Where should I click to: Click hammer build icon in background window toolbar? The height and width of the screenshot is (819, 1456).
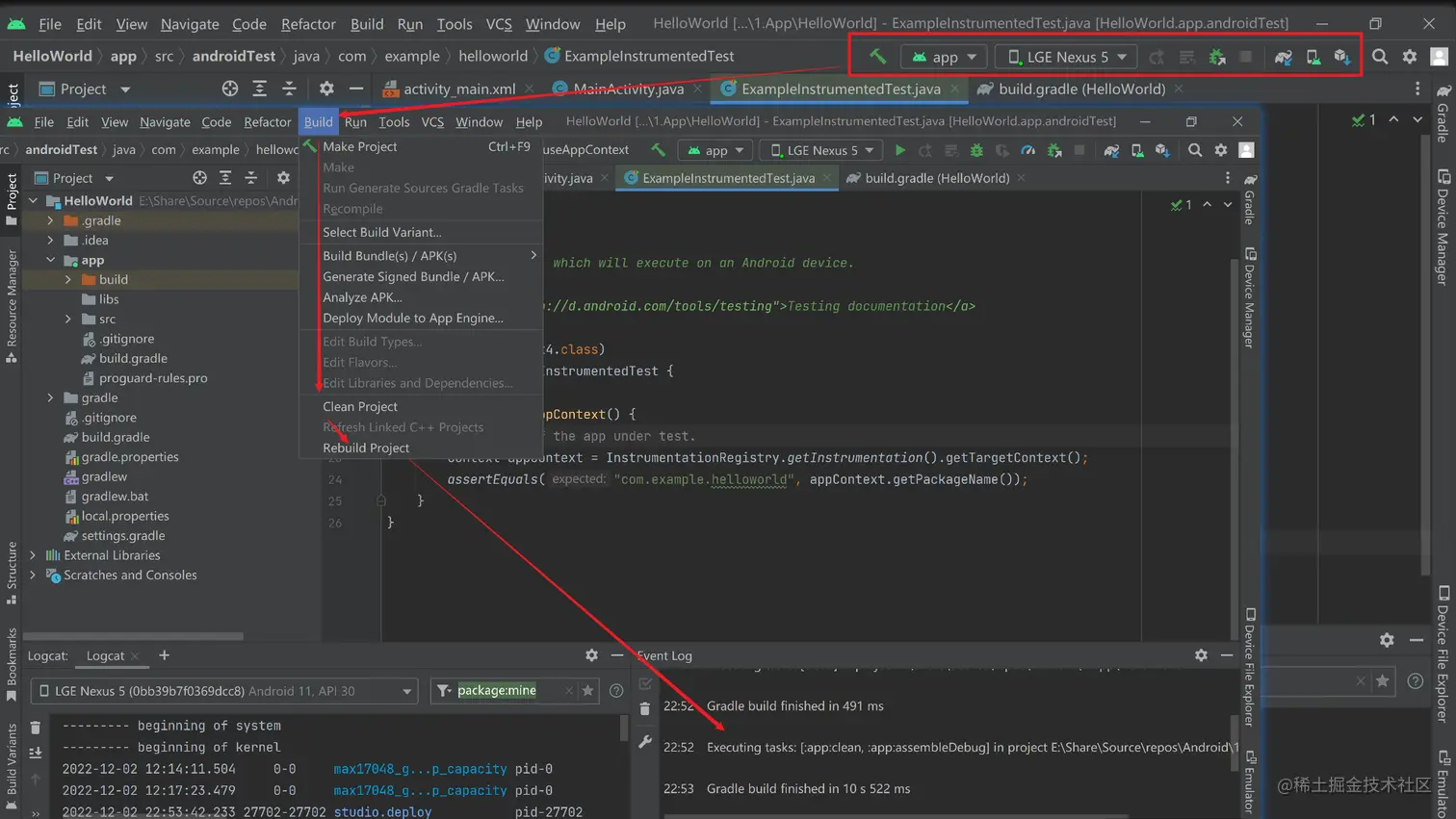[877, 57]
